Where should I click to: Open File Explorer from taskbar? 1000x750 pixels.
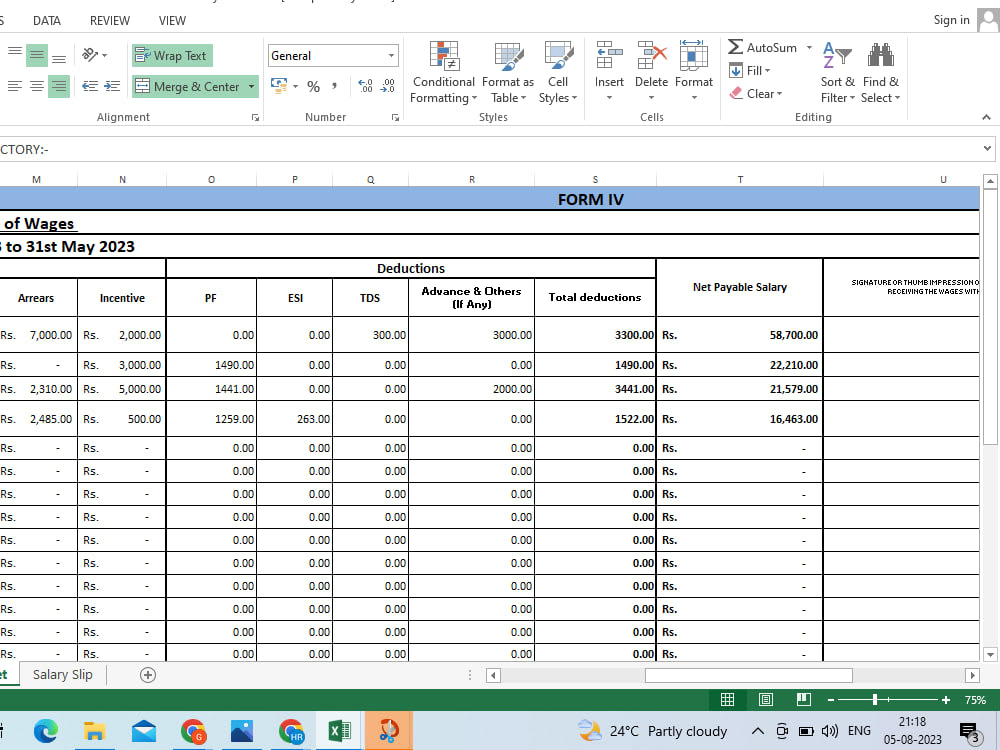(x=94, y=731)
